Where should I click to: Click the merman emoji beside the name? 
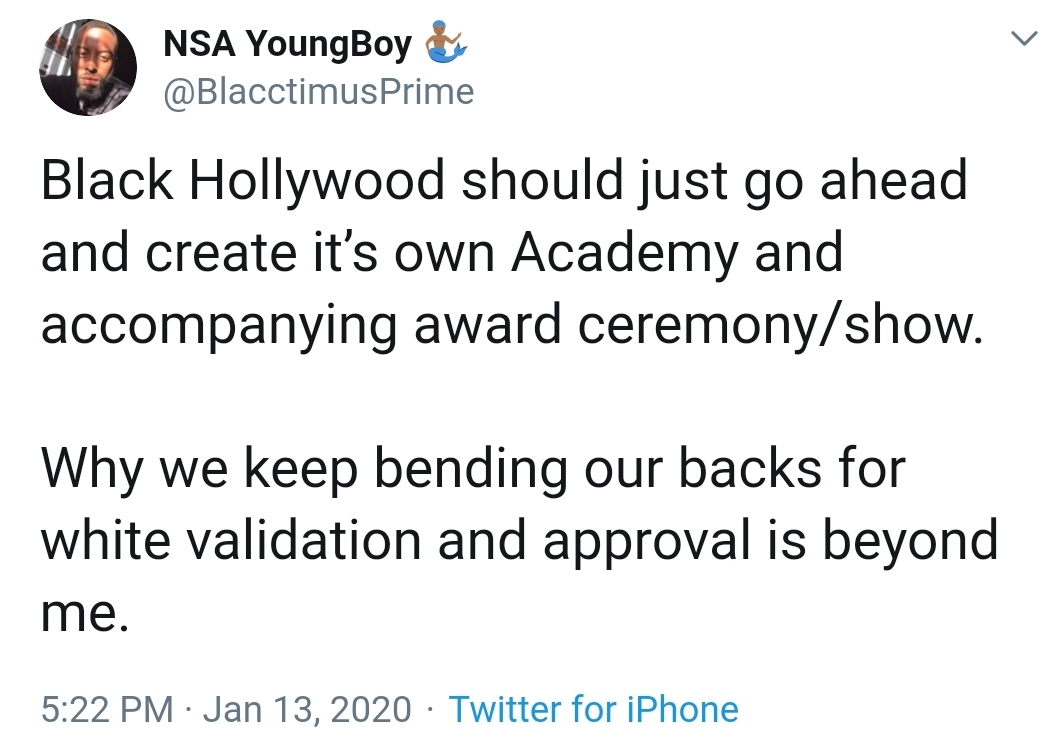[x=445, y=42]
